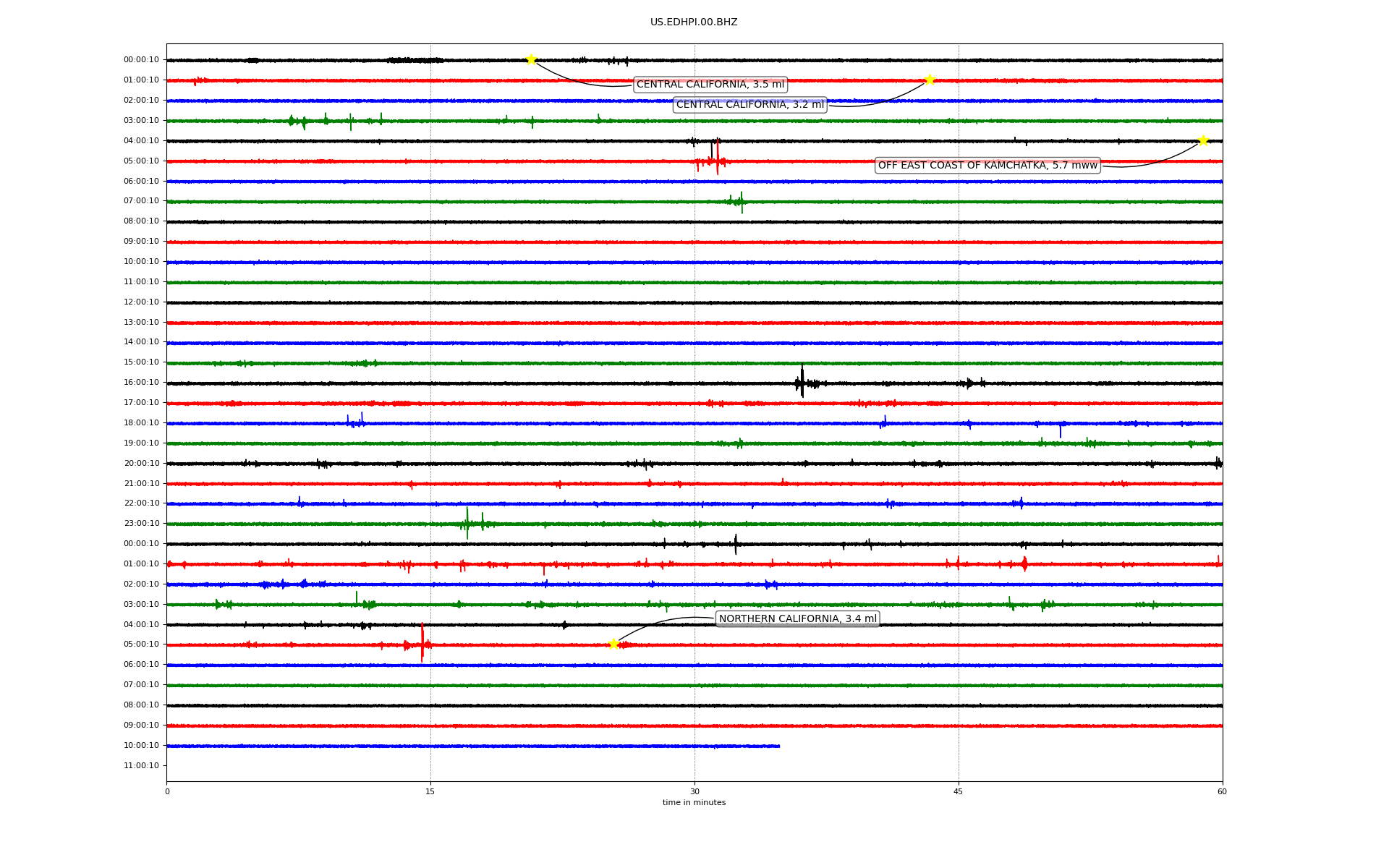Click the star marker on the 04:00:10 trace

coord(1203,140)
